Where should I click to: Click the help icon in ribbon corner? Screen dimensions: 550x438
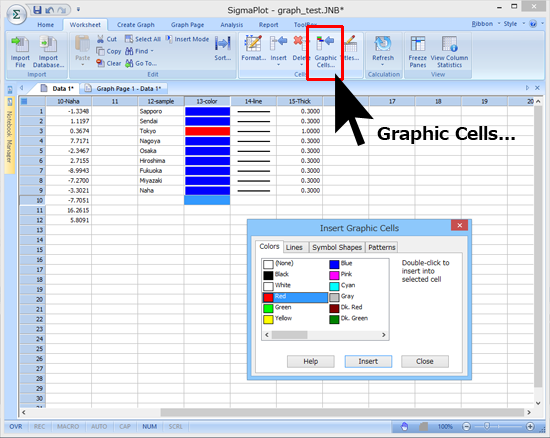tap(533, 24)
